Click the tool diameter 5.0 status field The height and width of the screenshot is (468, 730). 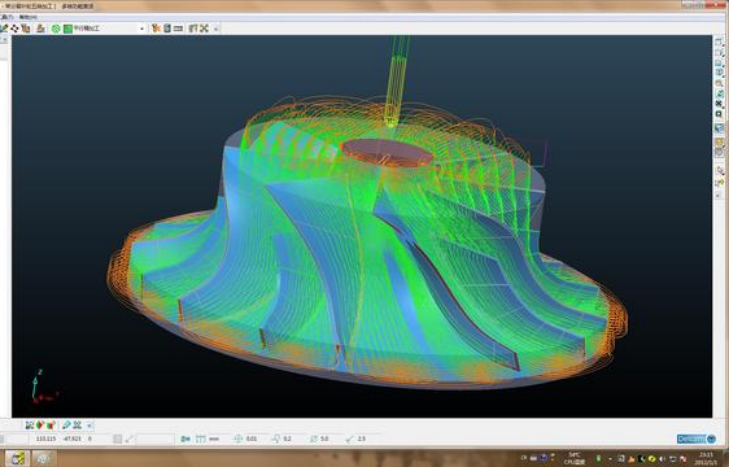coord(324,438)
